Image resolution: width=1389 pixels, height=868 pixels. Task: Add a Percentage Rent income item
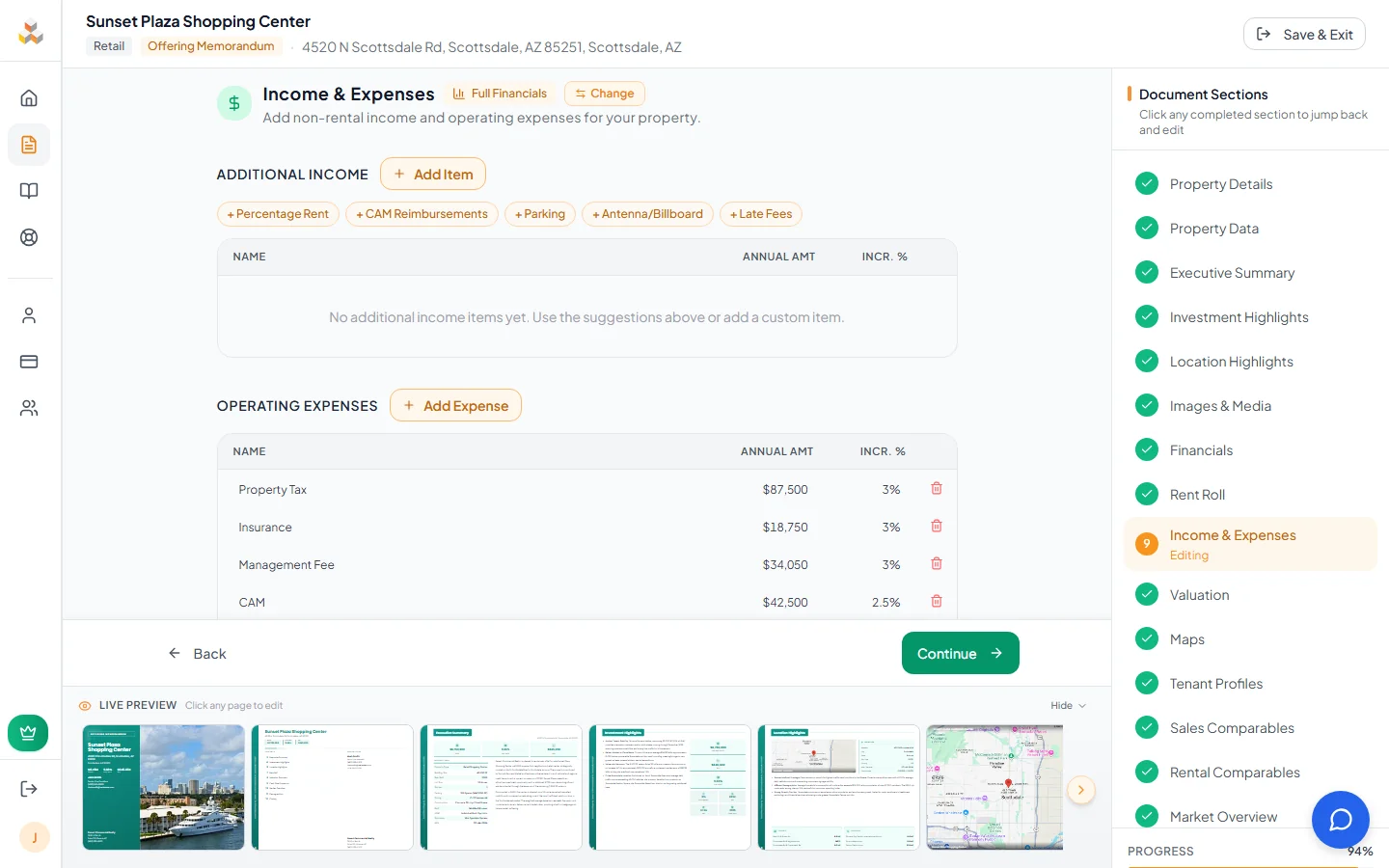pos(278,214)
